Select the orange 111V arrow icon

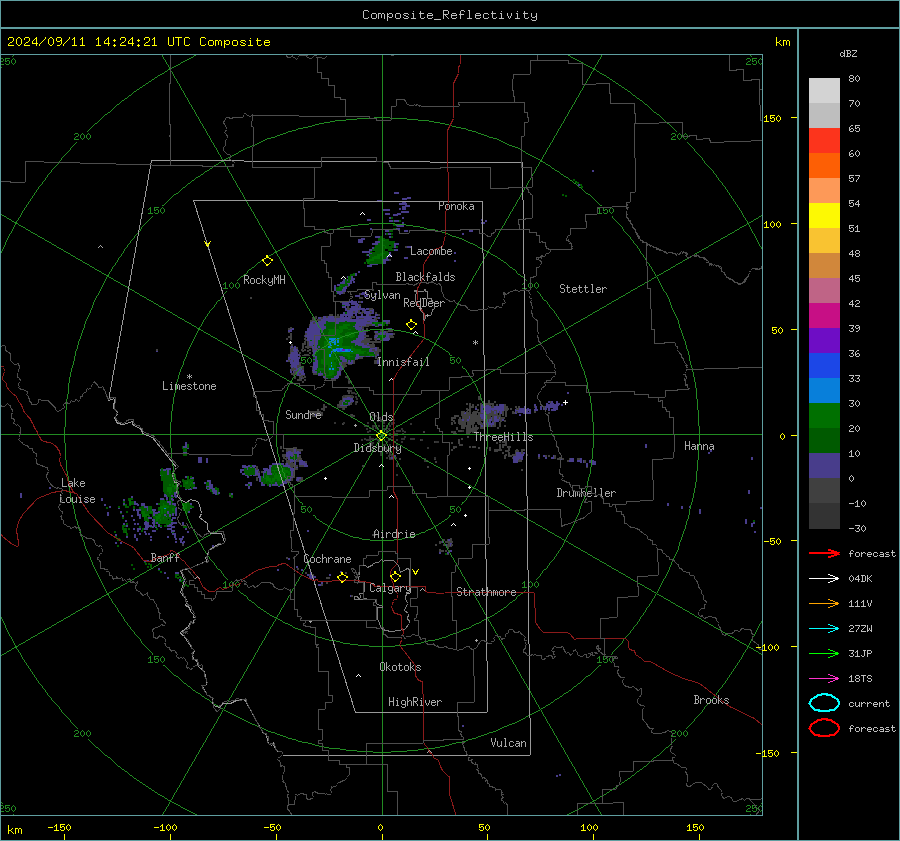[824, 603]
